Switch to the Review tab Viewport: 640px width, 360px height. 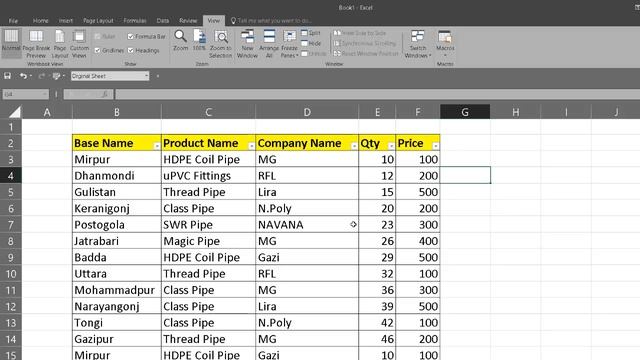click(x=188, y=20)
